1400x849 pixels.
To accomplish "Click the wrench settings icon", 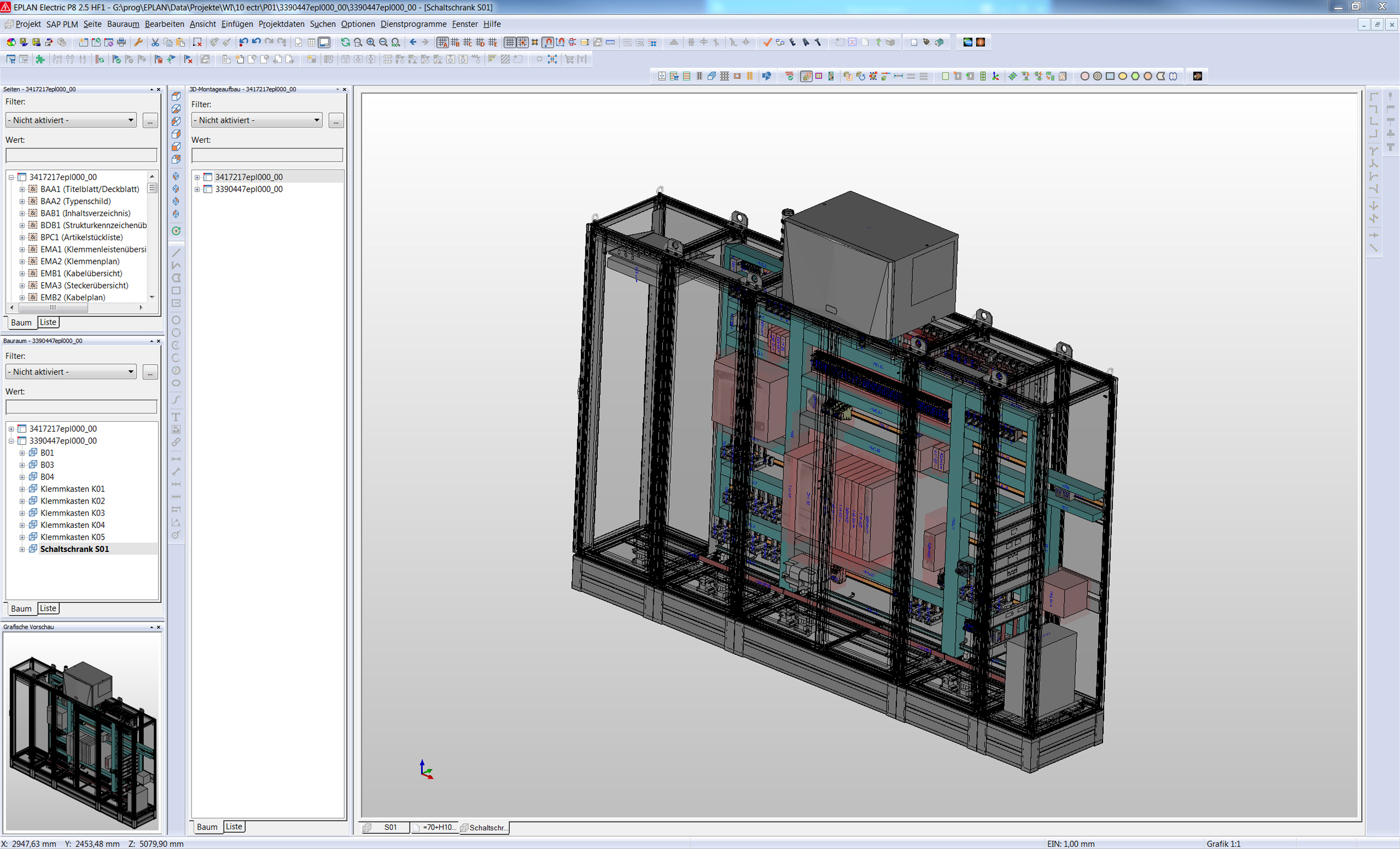I will click(138, 42).
